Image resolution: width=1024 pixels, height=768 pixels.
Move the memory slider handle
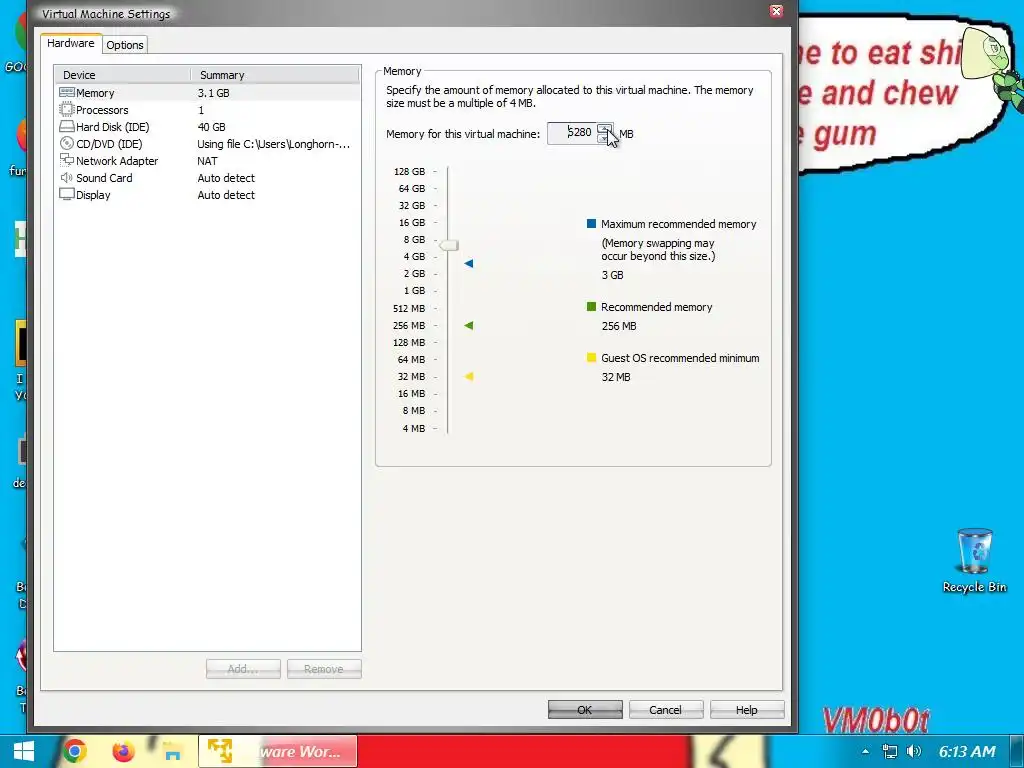coord(449,246)
